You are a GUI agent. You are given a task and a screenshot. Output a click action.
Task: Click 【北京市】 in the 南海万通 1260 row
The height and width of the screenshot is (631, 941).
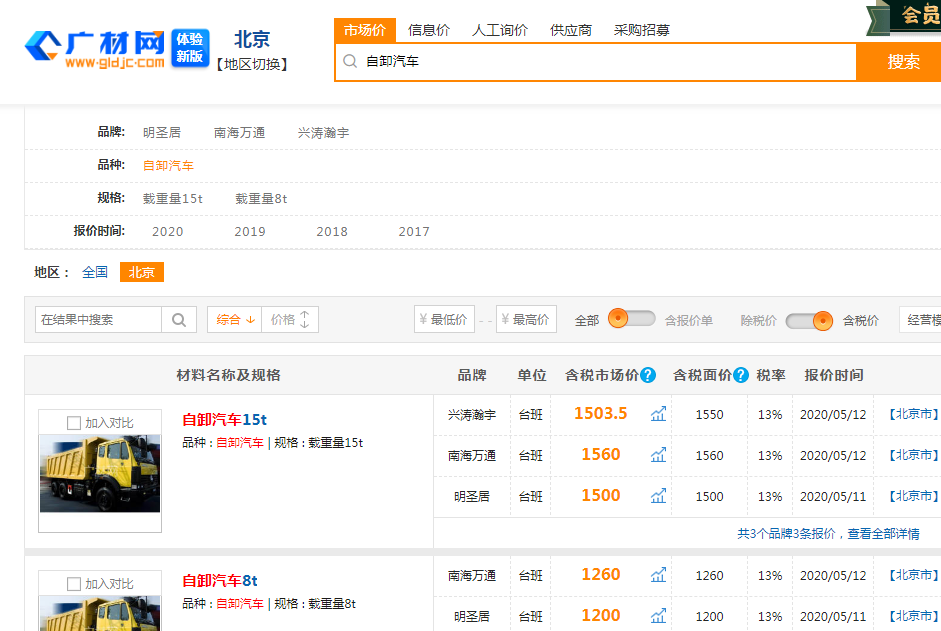pyautogui.click(x=913, y=575)
